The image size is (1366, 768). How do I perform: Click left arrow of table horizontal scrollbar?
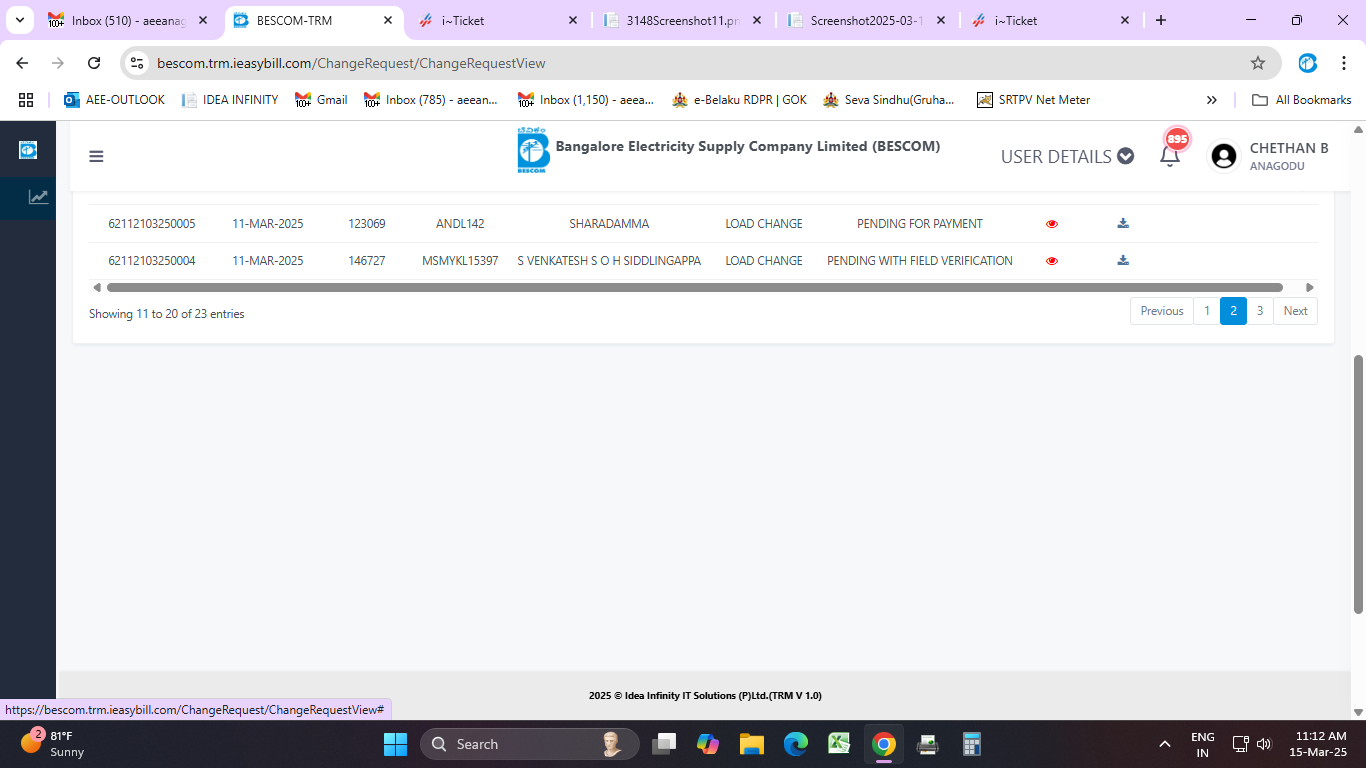97,287
